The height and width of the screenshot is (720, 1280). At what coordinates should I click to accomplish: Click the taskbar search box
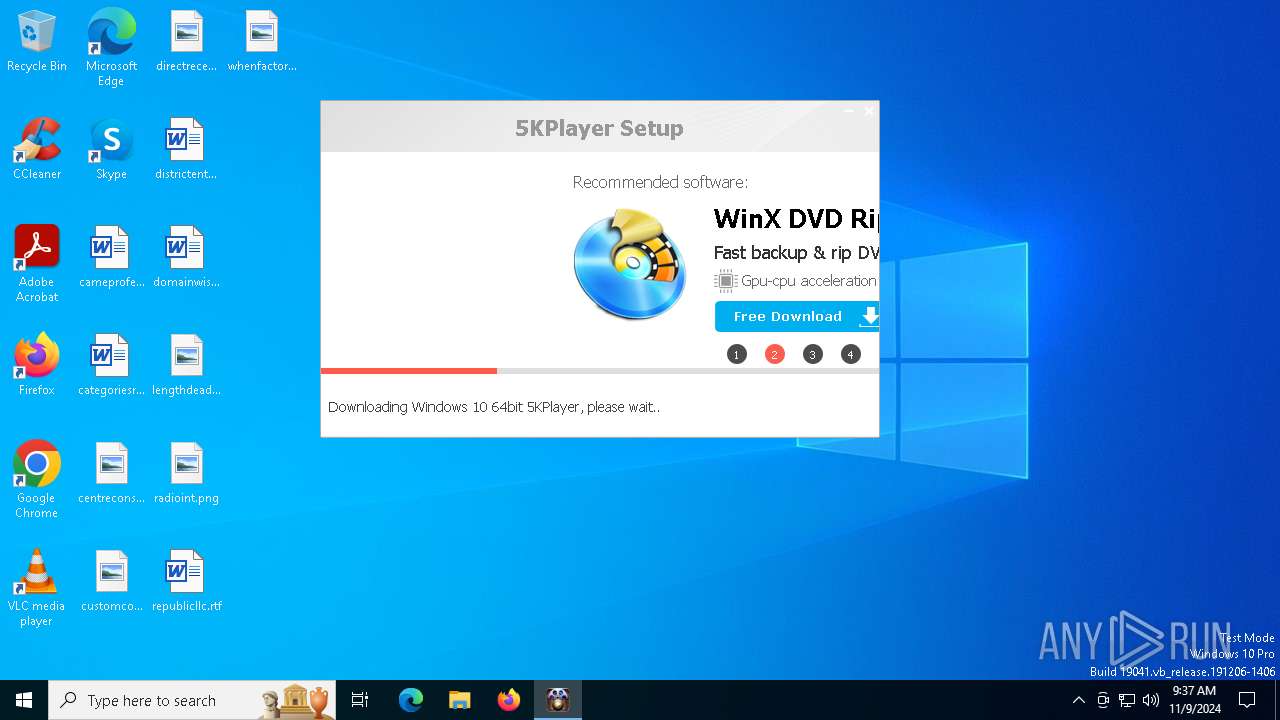coord(192,700)
